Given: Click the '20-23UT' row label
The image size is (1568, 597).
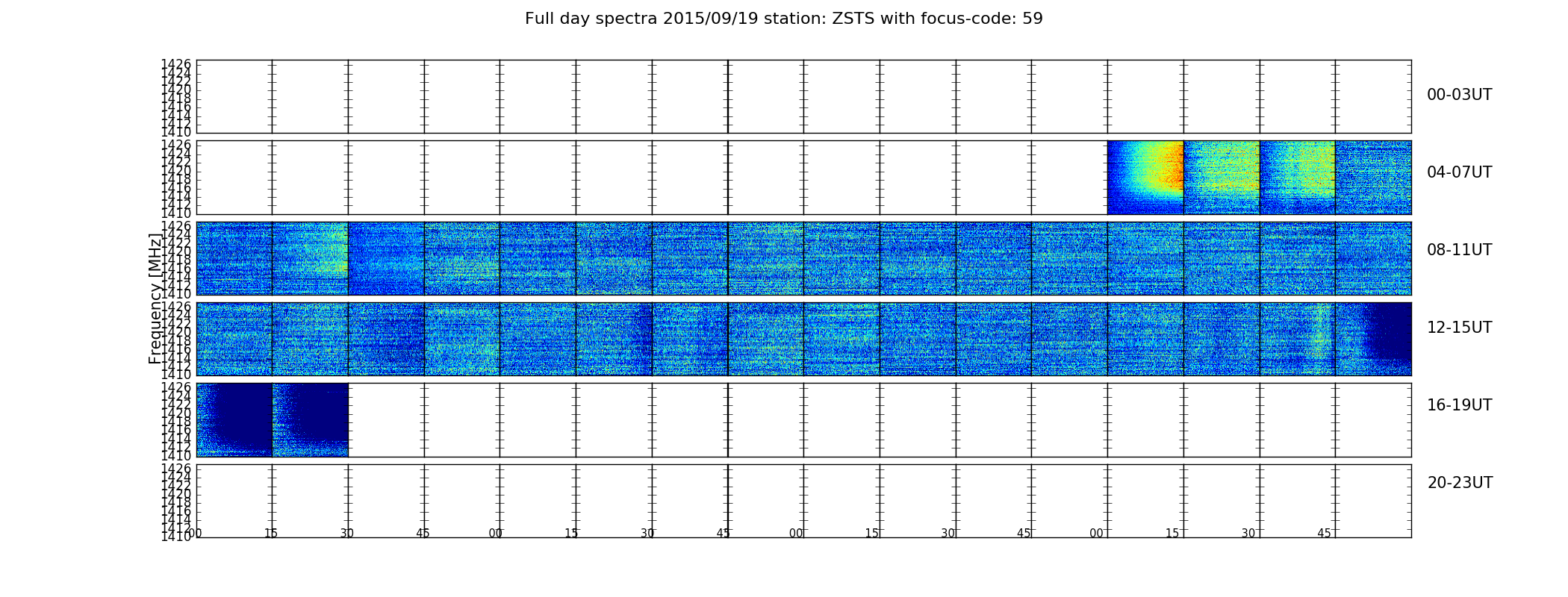Looking at the screenshot, I should click(x=1460, y=483).
